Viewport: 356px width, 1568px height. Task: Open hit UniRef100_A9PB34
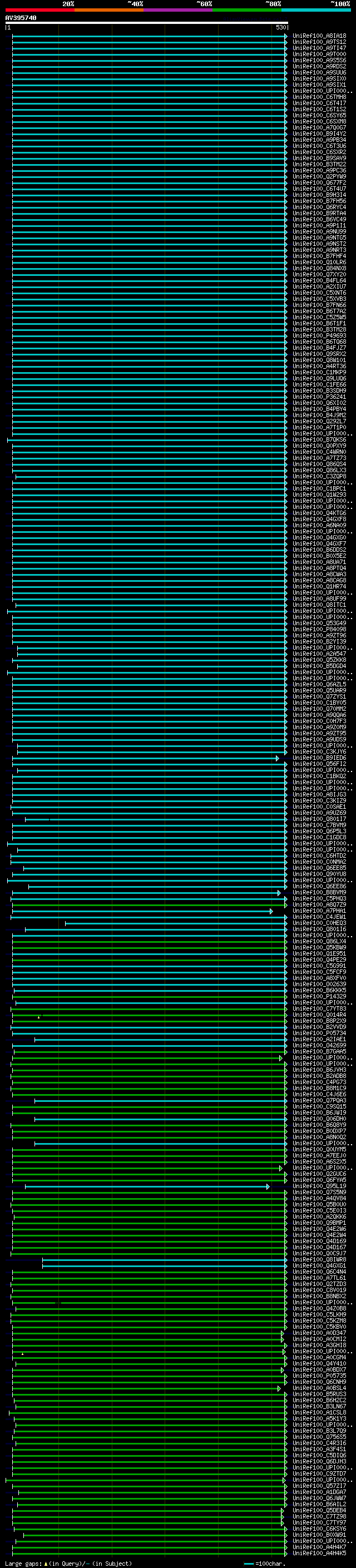[x=319, y=140]
